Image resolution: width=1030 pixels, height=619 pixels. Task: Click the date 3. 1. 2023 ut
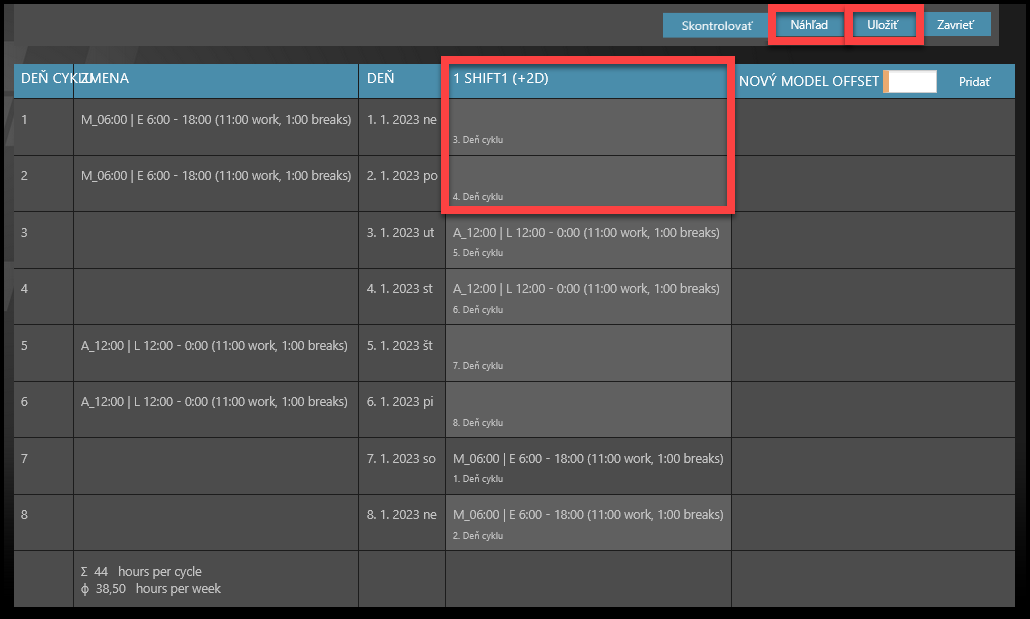[400, 233]
